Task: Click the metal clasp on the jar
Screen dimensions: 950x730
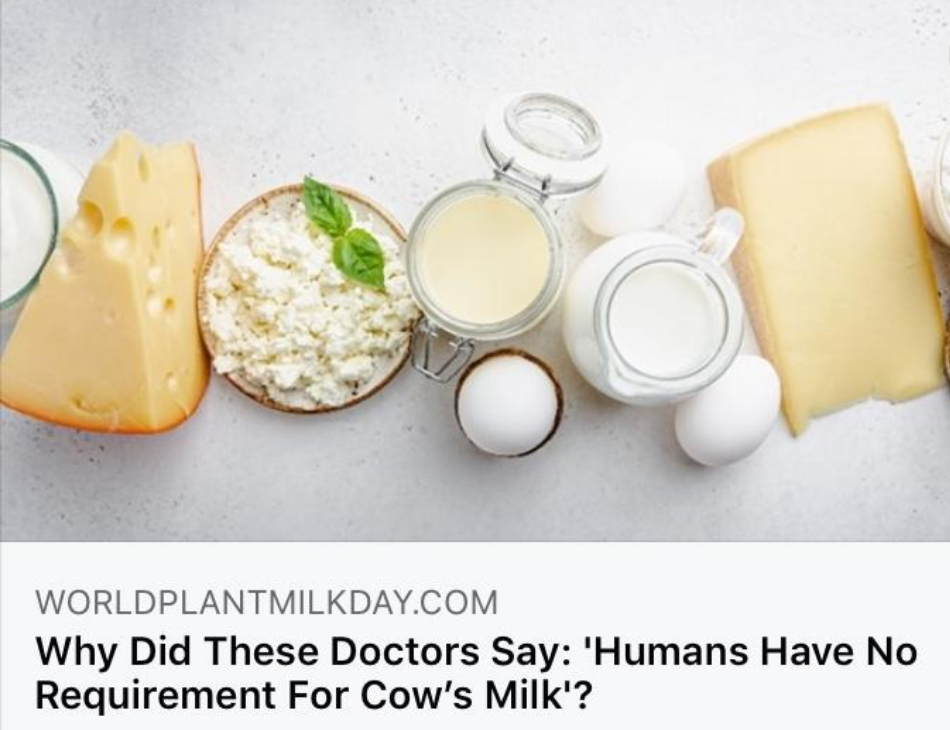Action: click(x=439, y=354)
